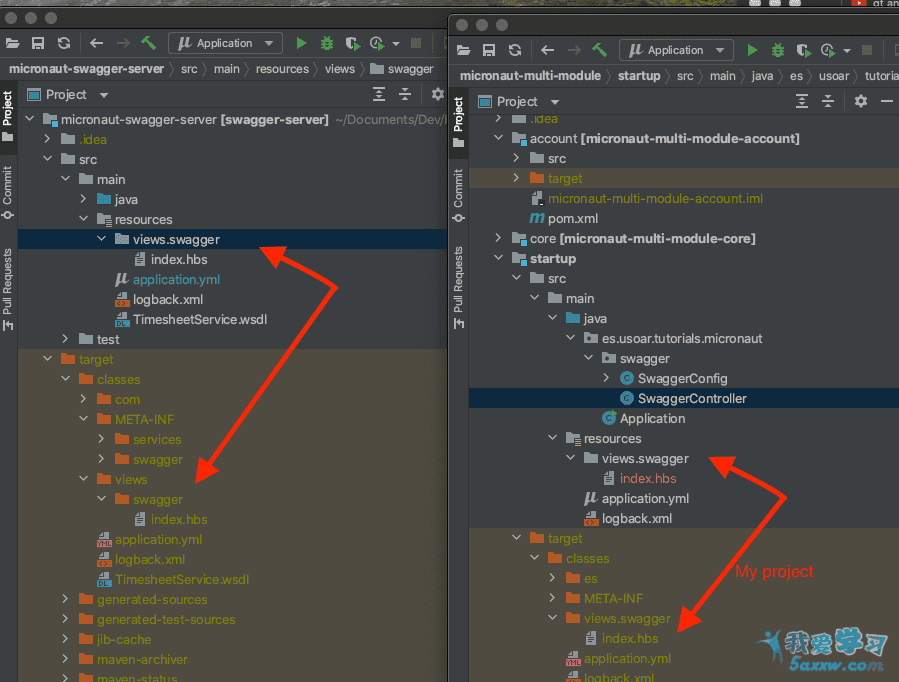Synchronize icon in right window toolbar
The image size is (899, 682).
click(x=515, y=50)
